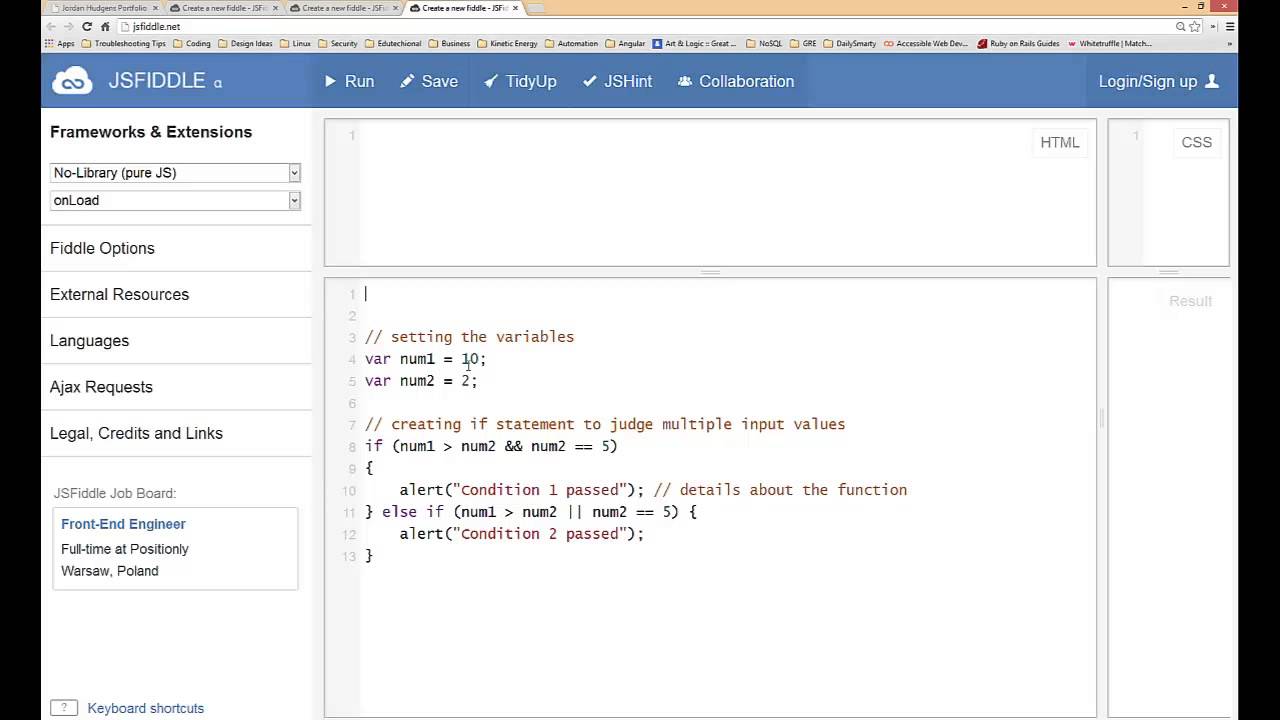
Task: Click the '} else if' code line
Action: pyautogui.click(x=531, y=512)
